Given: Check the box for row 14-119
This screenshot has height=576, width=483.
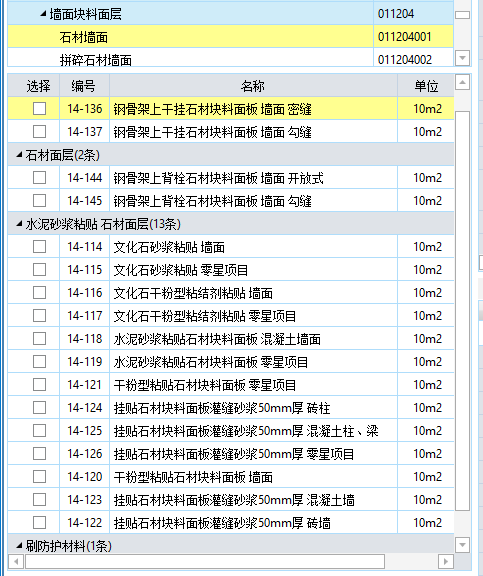Looking at the screenshot, I should click(x=39, y=362).
